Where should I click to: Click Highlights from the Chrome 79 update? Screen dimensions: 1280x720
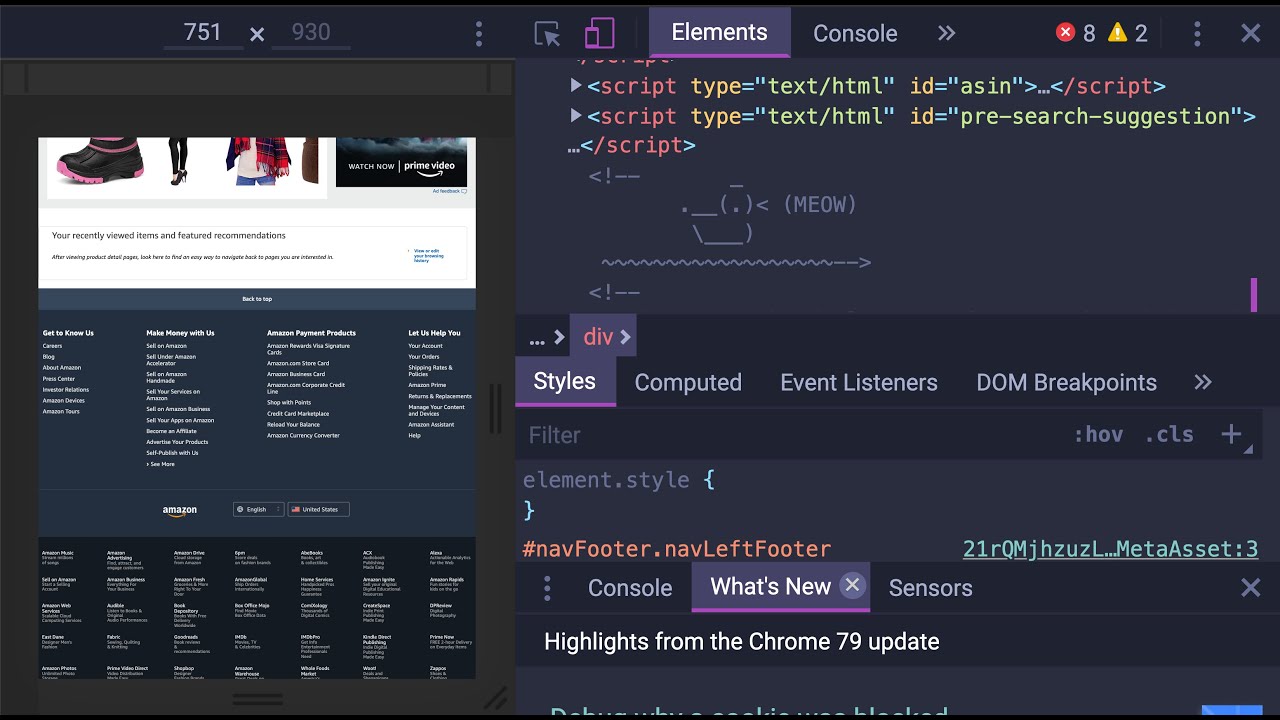pos(741,641)
